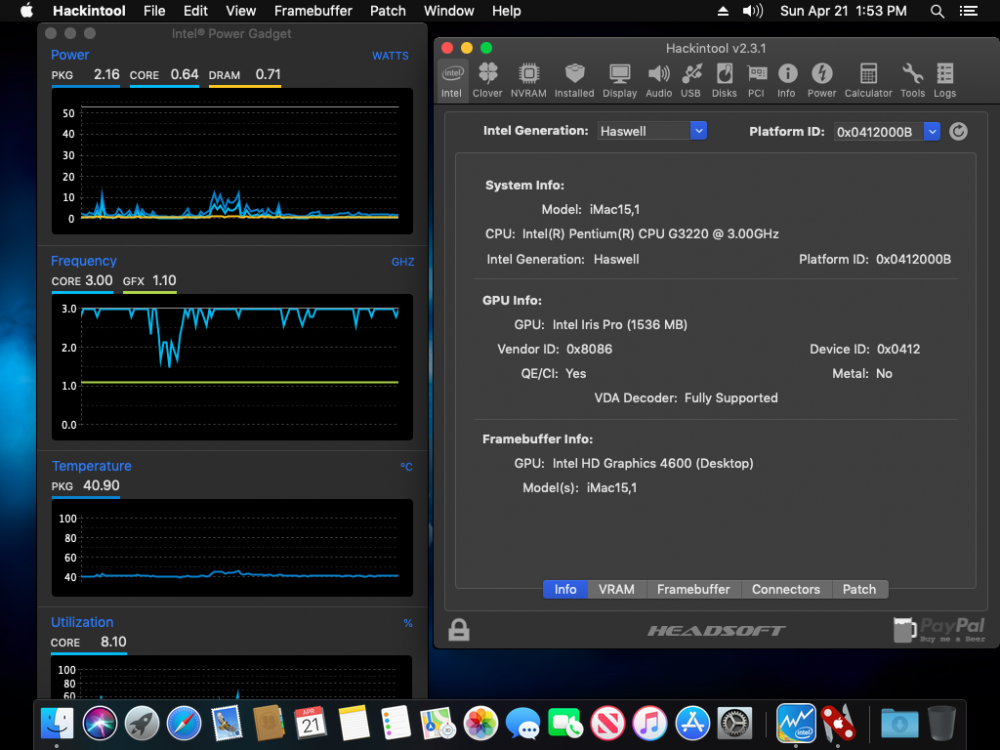Click the volume icon in menu bar
Image resolution: width=1000 pixels, height=750 pixels.
753,11
